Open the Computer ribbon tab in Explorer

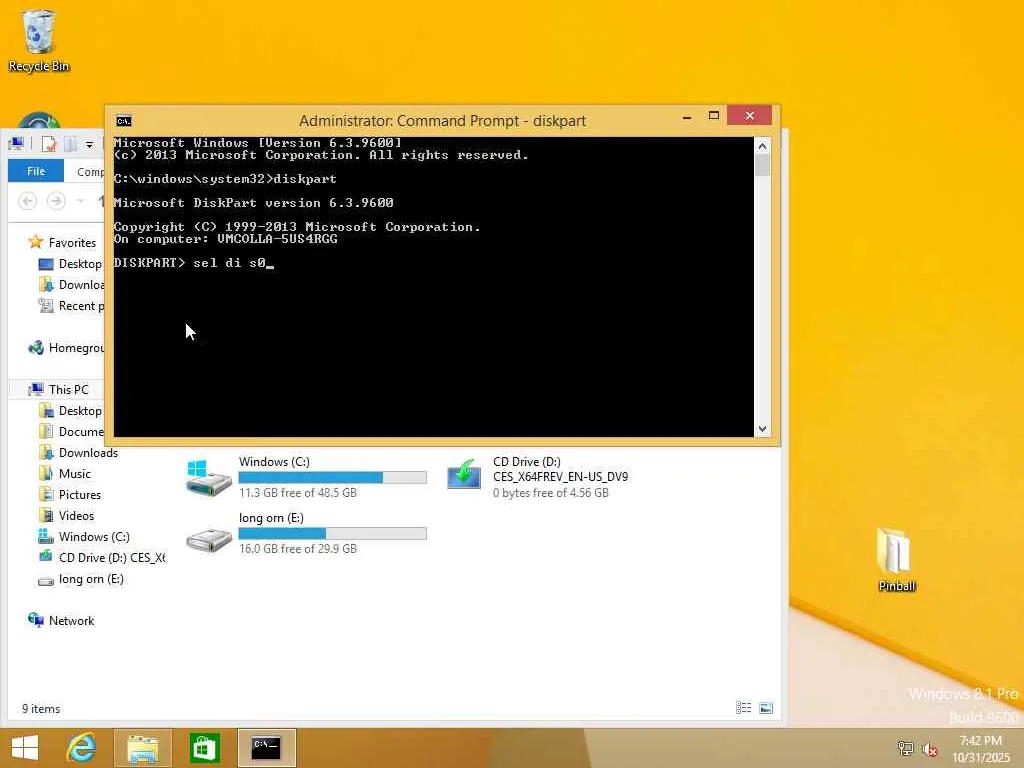pyautogui.click(x=90, y=172)
